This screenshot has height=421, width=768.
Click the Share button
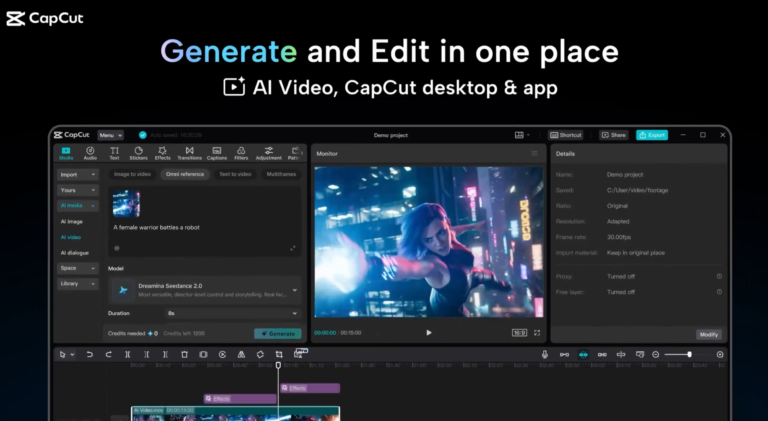click(614, 135)
